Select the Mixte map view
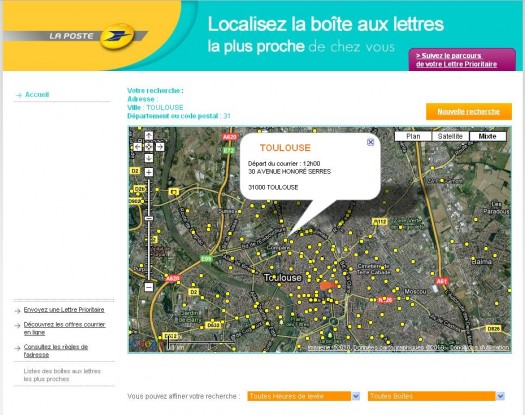This screenshot has height=415, width=525. (x=488, y=136)
